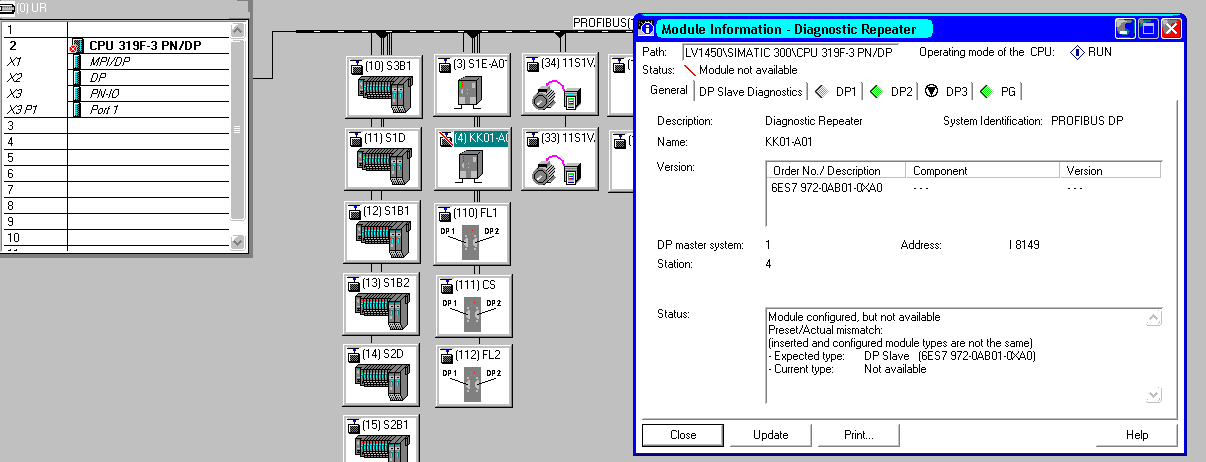
Task: Click the Module not available status icon
Action: 689,70
